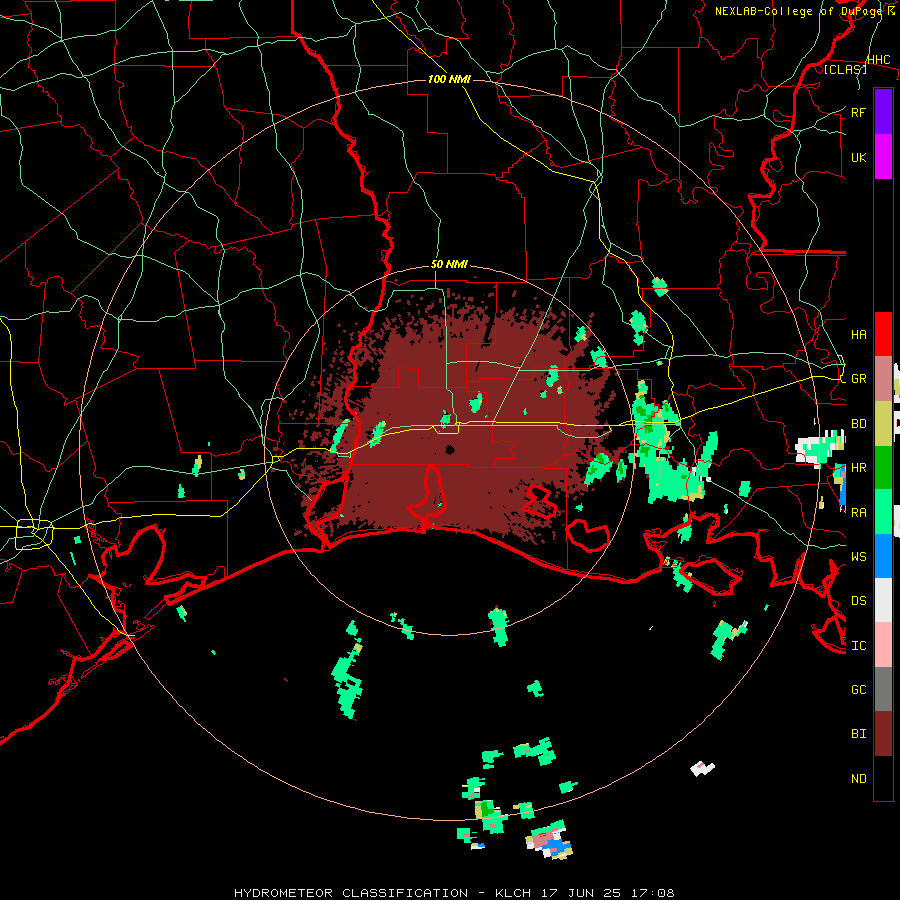Click the GC legend label

(x=858, y=690)
